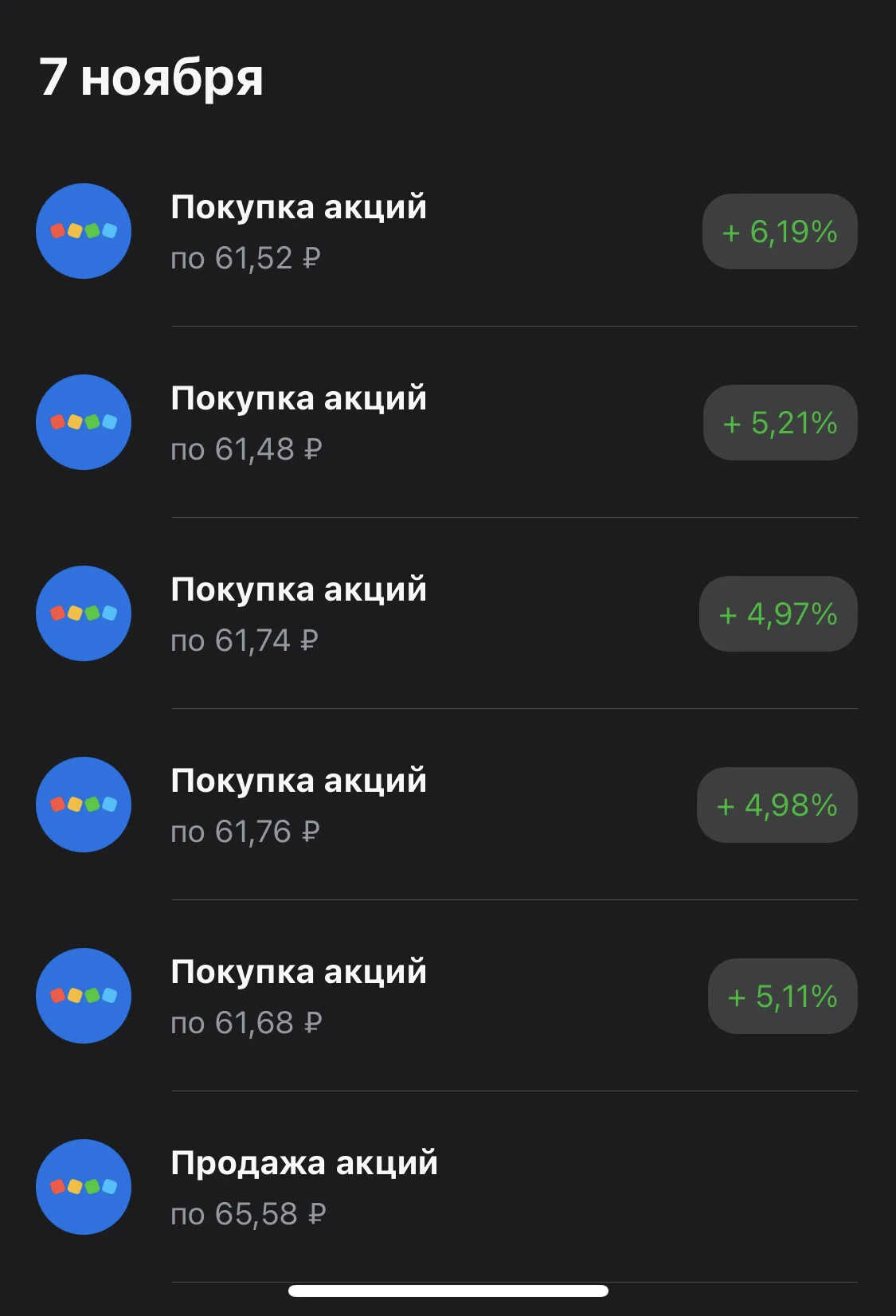Viewport: 896px width, 1316px height.
Task: Tap the price text по 65,58 ₽
Action: (248, 1214)
